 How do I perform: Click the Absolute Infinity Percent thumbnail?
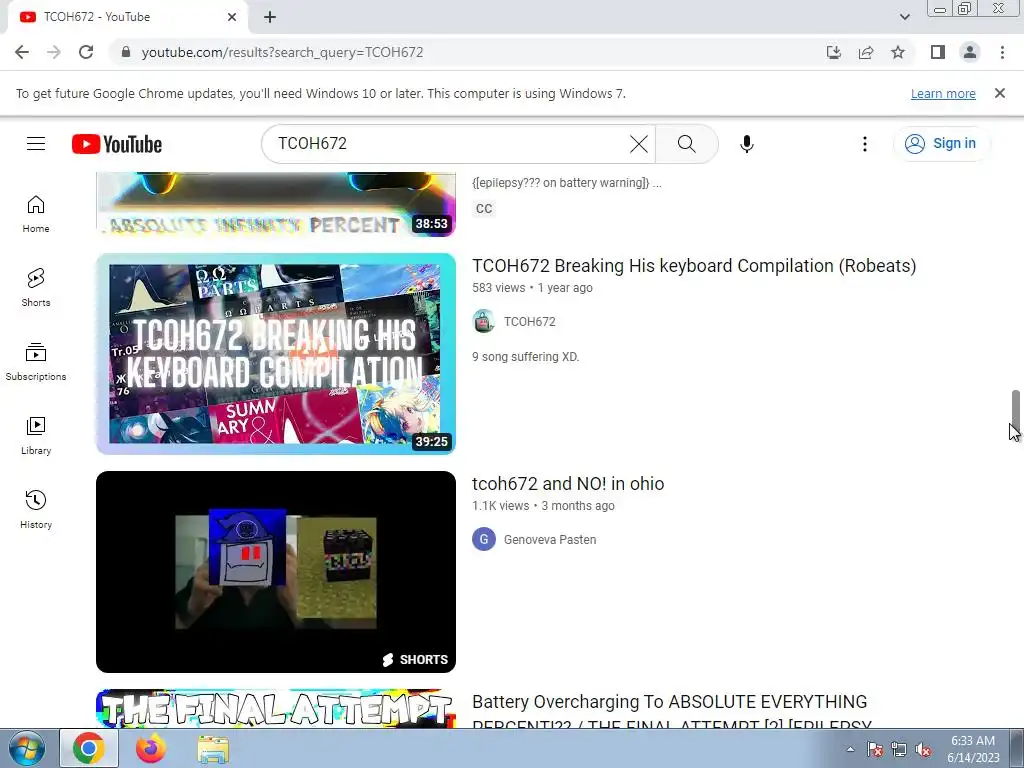[x=276, y=203]
